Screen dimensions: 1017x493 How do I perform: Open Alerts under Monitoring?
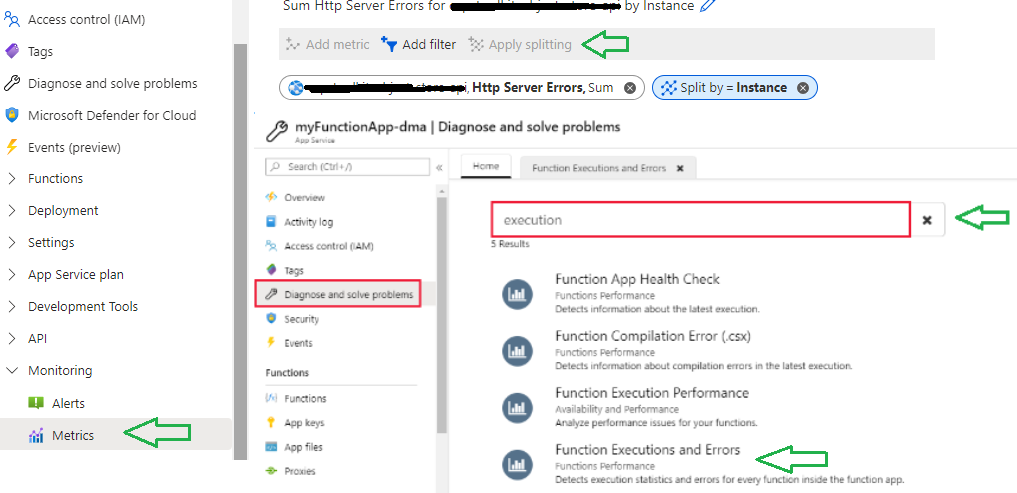pyautogui.click(x=68, y=403)
